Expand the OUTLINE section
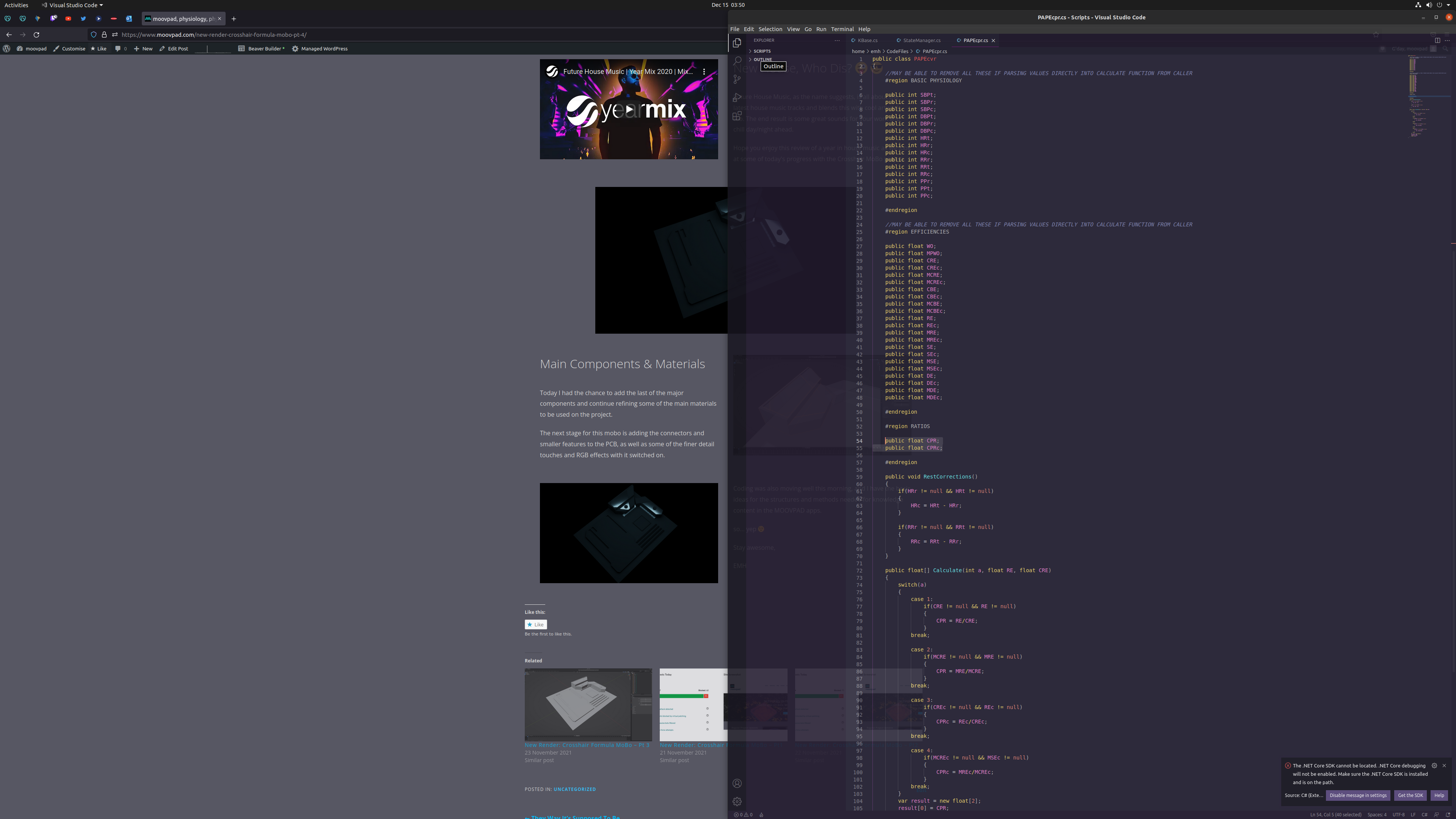Image resolution: width=1456 pixels, height=819 pixels. coord(759,60)
